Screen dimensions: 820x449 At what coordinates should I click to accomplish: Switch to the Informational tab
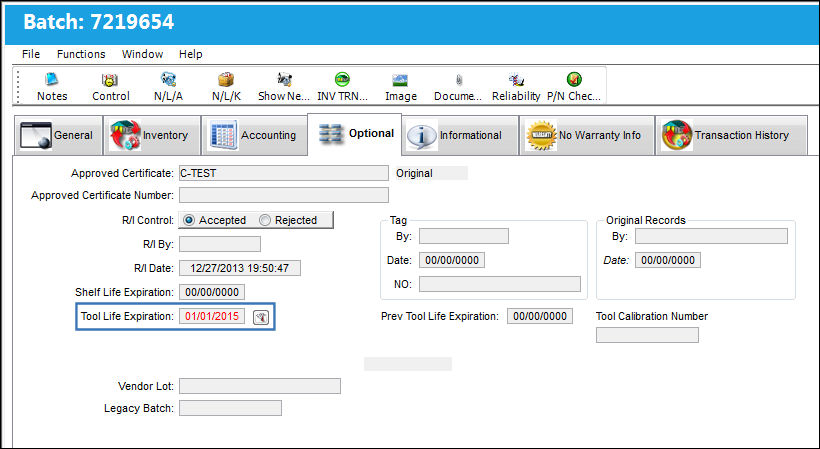tap(460, 135)
